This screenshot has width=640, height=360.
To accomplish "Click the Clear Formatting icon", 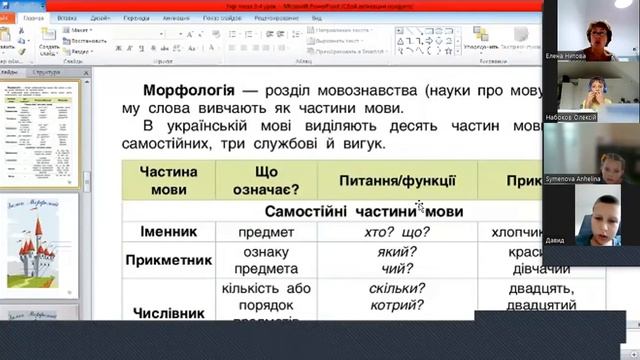I will (x=216, y=35).
